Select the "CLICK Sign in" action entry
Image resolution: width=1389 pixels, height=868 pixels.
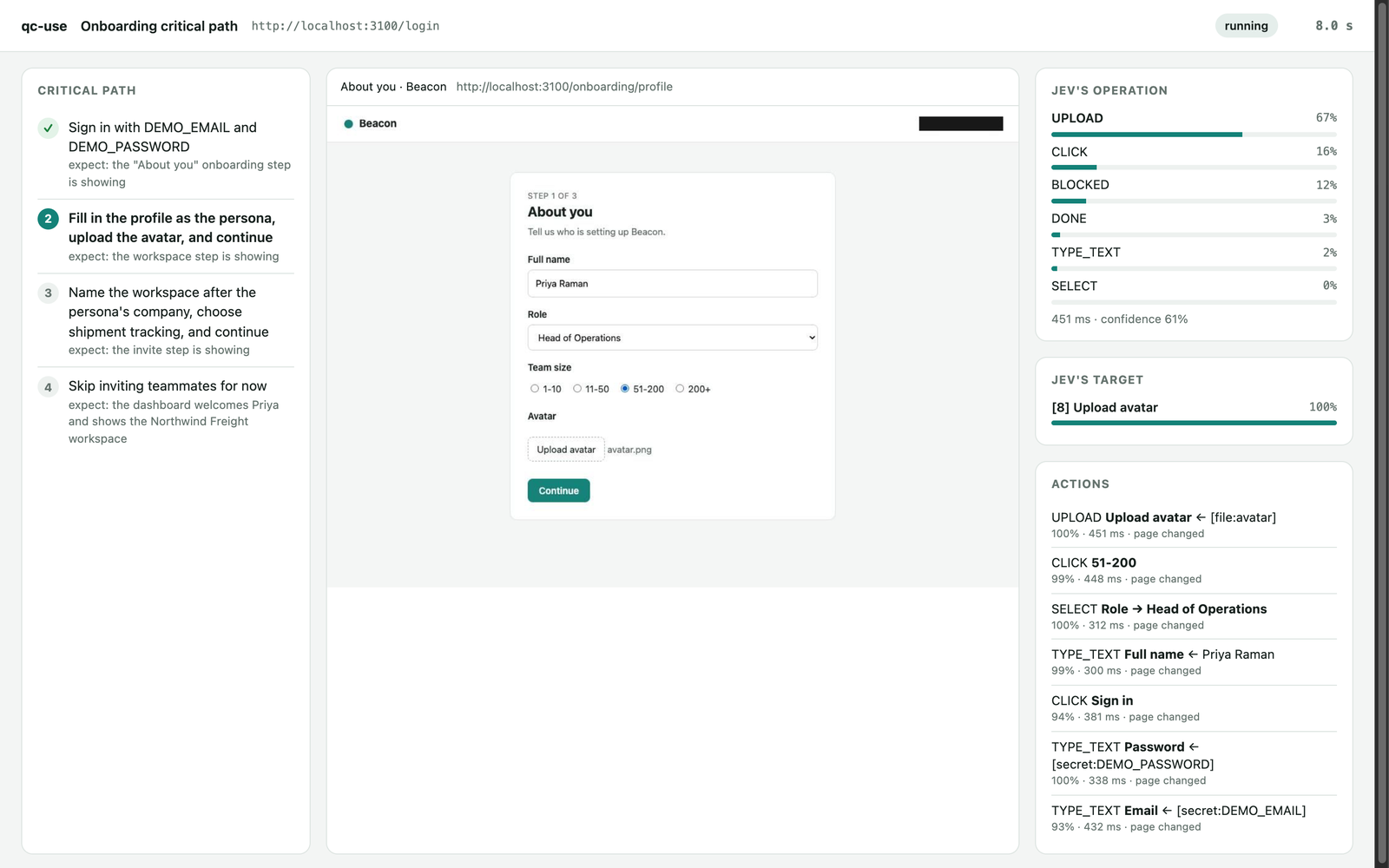pyautogui.click(x=1194, y=708)
